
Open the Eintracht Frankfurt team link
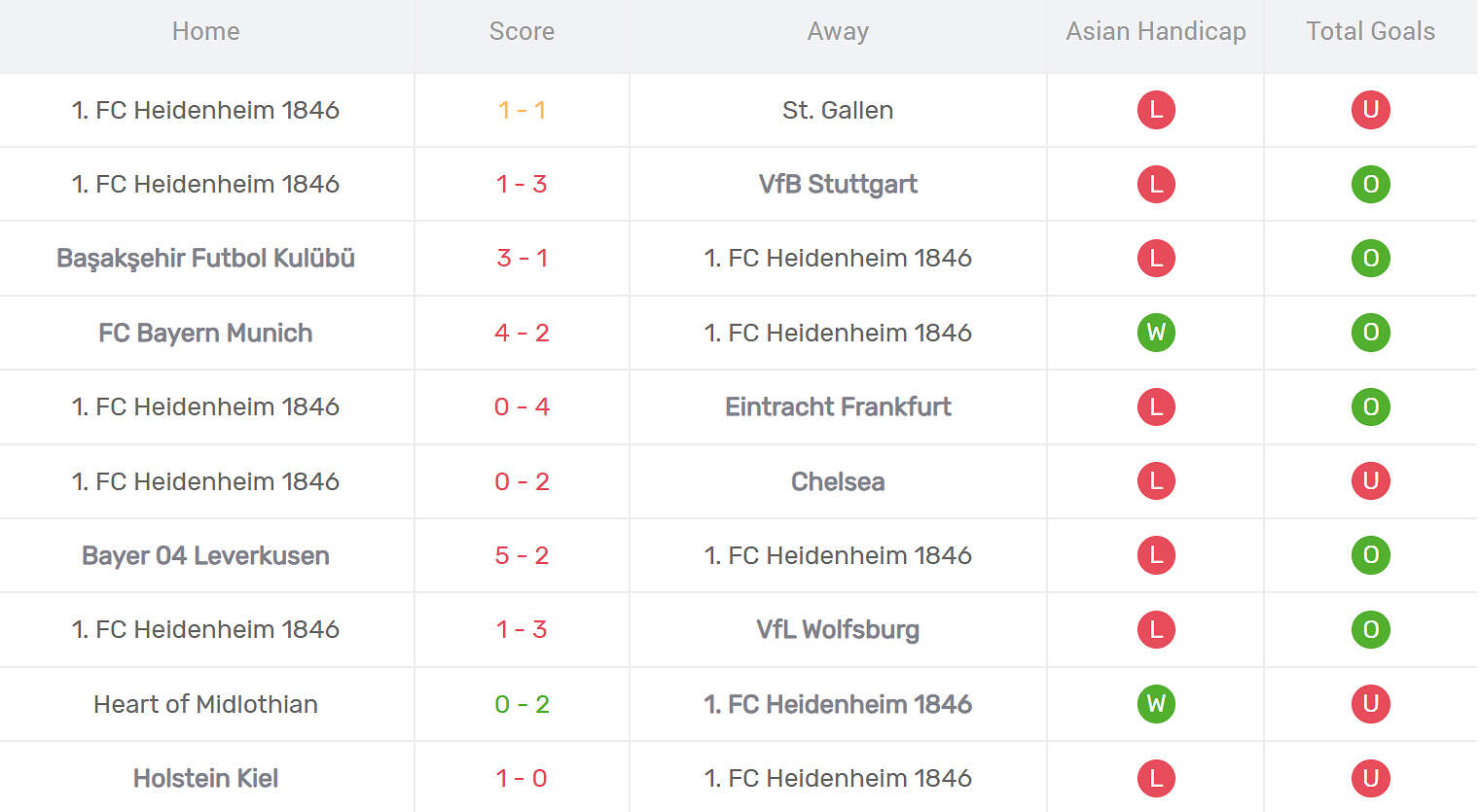coord(838,406)
